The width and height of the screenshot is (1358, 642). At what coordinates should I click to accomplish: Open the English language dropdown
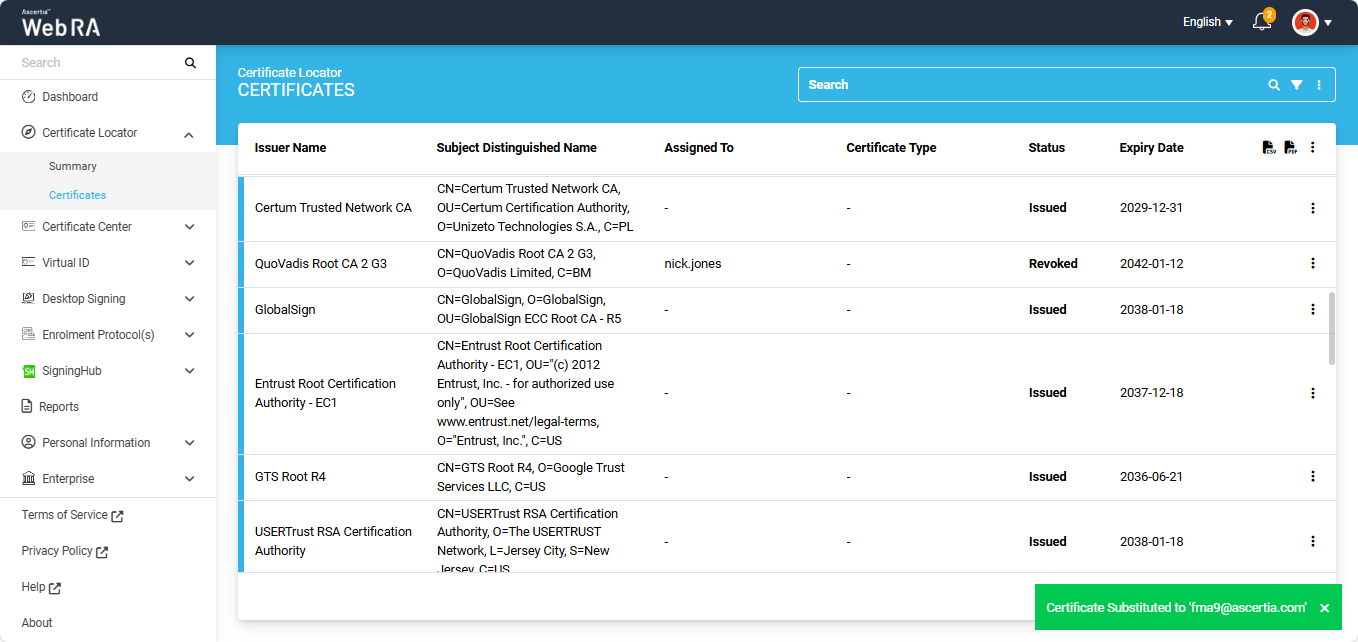[x=1207, y=22]
